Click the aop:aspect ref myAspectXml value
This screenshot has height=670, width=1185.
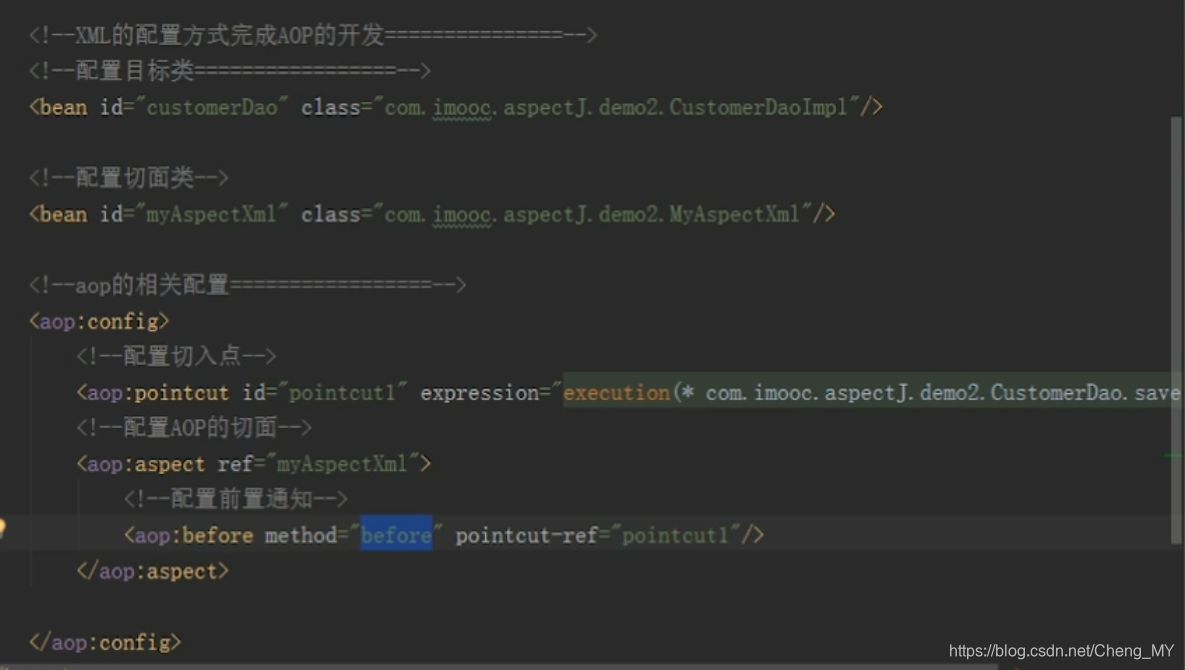pos(342,464)
